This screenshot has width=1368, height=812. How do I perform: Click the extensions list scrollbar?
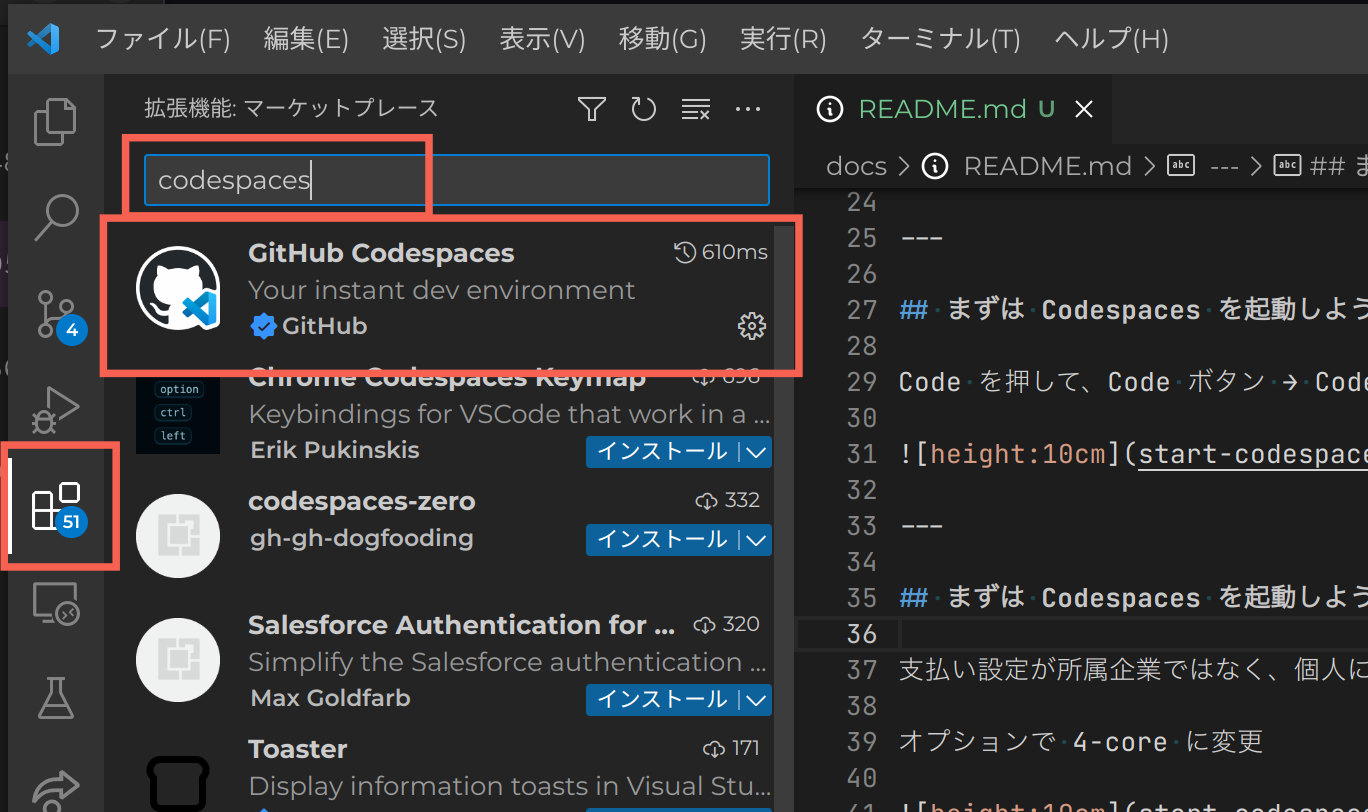784,300
